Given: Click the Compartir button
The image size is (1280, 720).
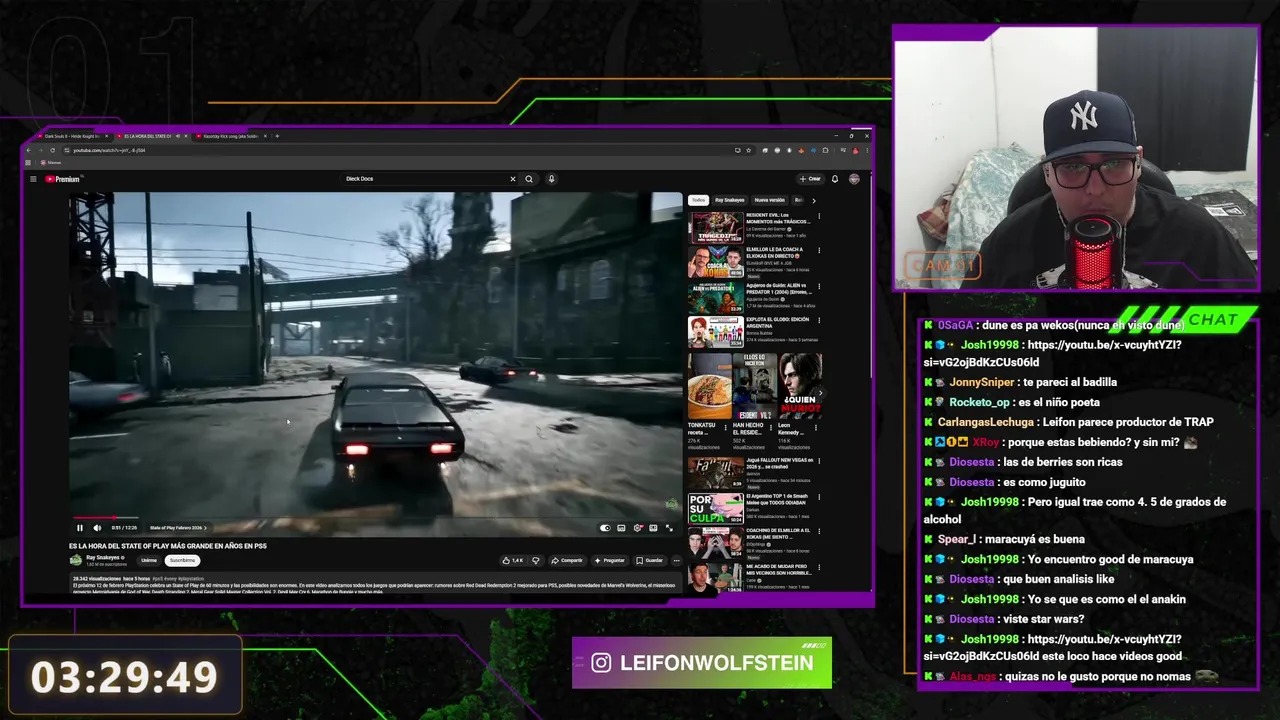Looking at the screenshot, I should 567,560.
